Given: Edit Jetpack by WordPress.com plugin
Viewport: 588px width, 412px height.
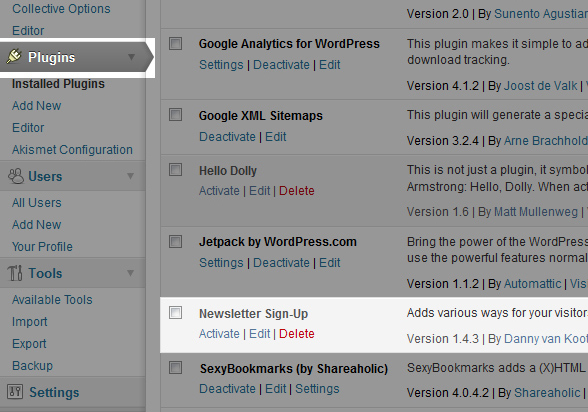Looking at the screenshot, I should pyautogui.click(x=330, y=263).
